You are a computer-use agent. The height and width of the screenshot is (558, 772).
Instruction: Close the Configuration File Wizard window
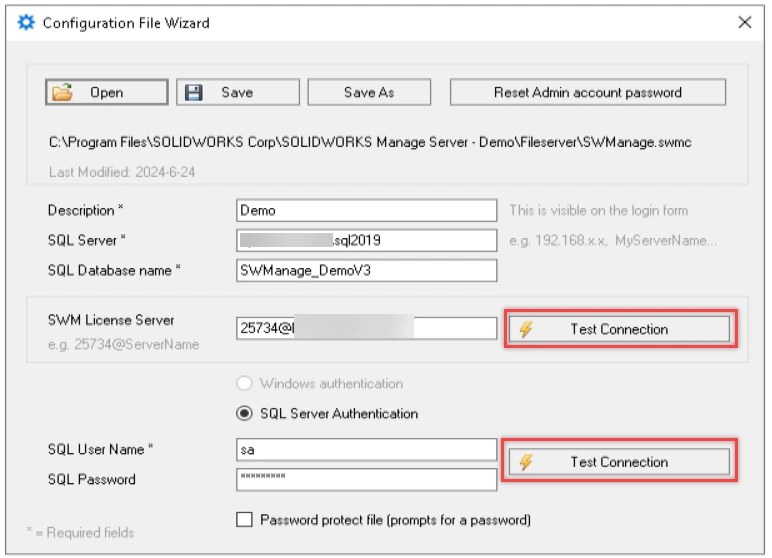click(744, 22)
